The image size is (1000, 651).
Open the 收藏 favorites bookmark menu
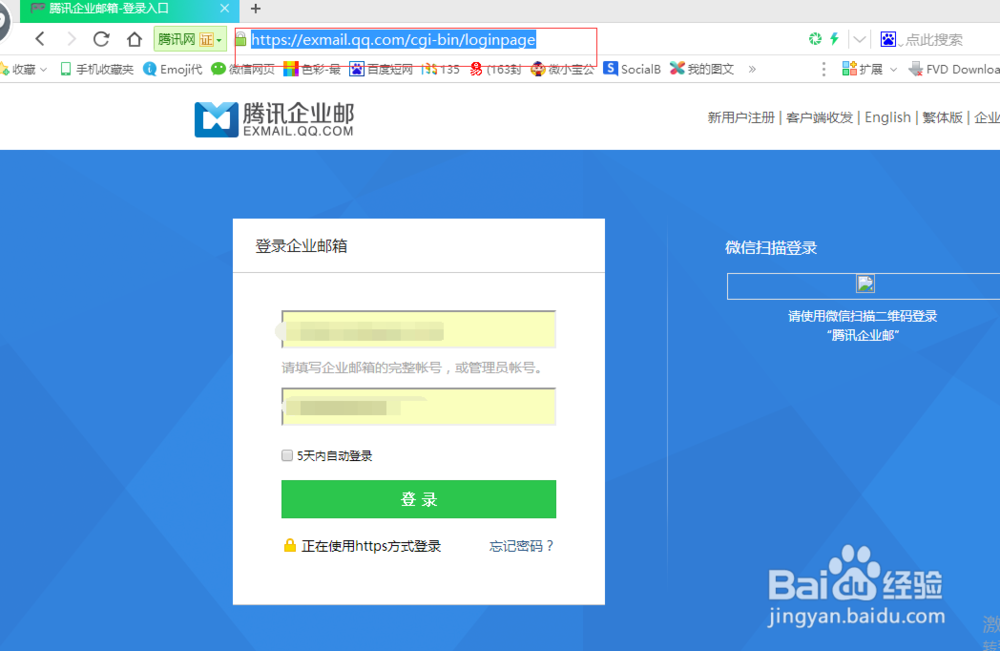click(x=24, y=69)
